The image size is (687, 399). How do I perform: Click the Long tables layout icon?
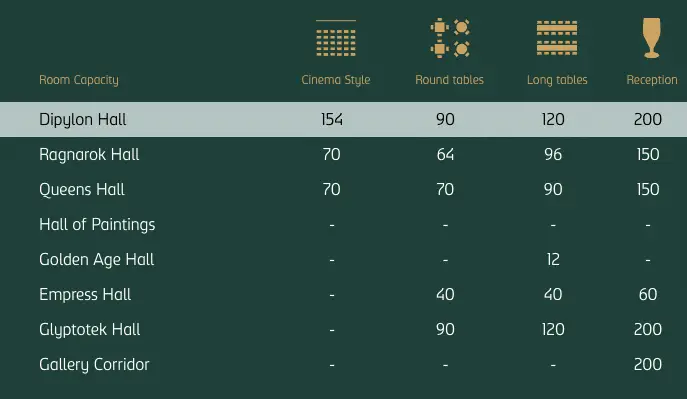(x=557, y=38)
